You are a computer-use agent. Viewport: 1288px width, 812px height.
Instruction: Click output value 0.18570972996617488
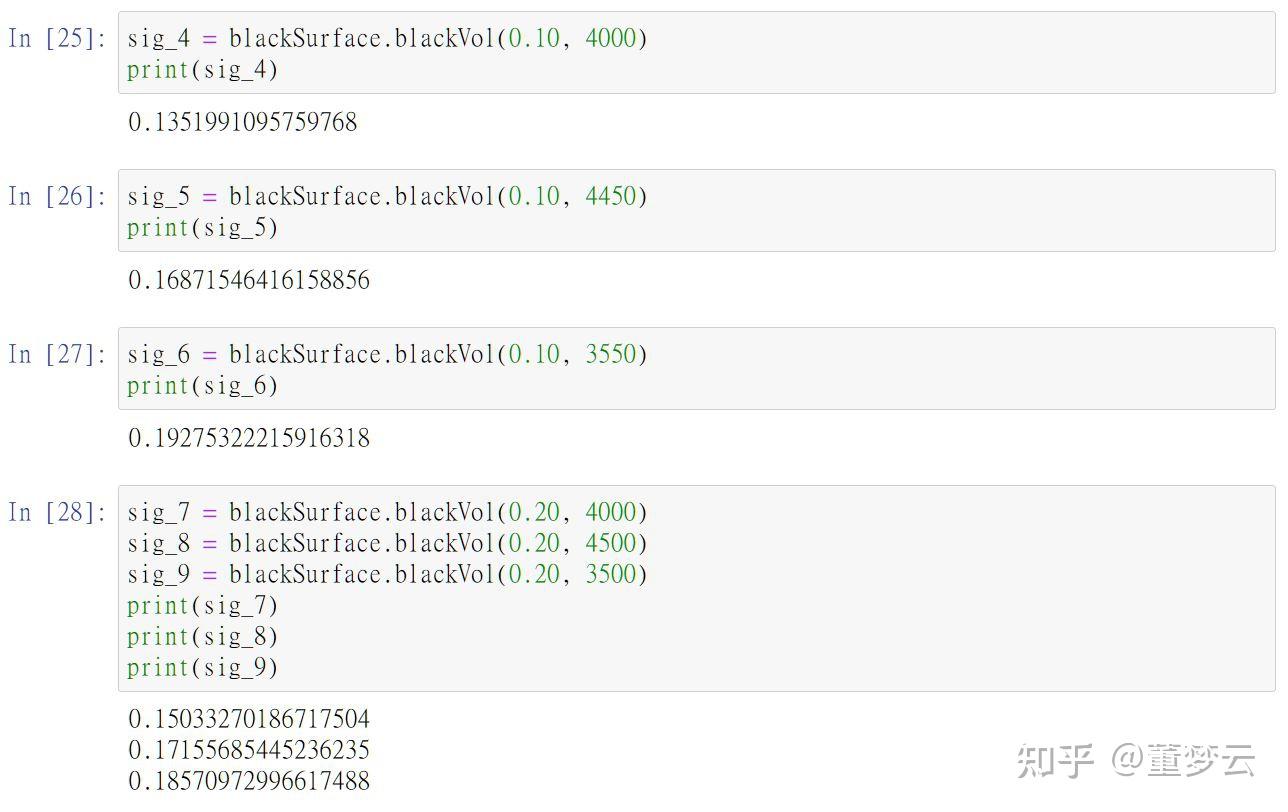[249, 782]
